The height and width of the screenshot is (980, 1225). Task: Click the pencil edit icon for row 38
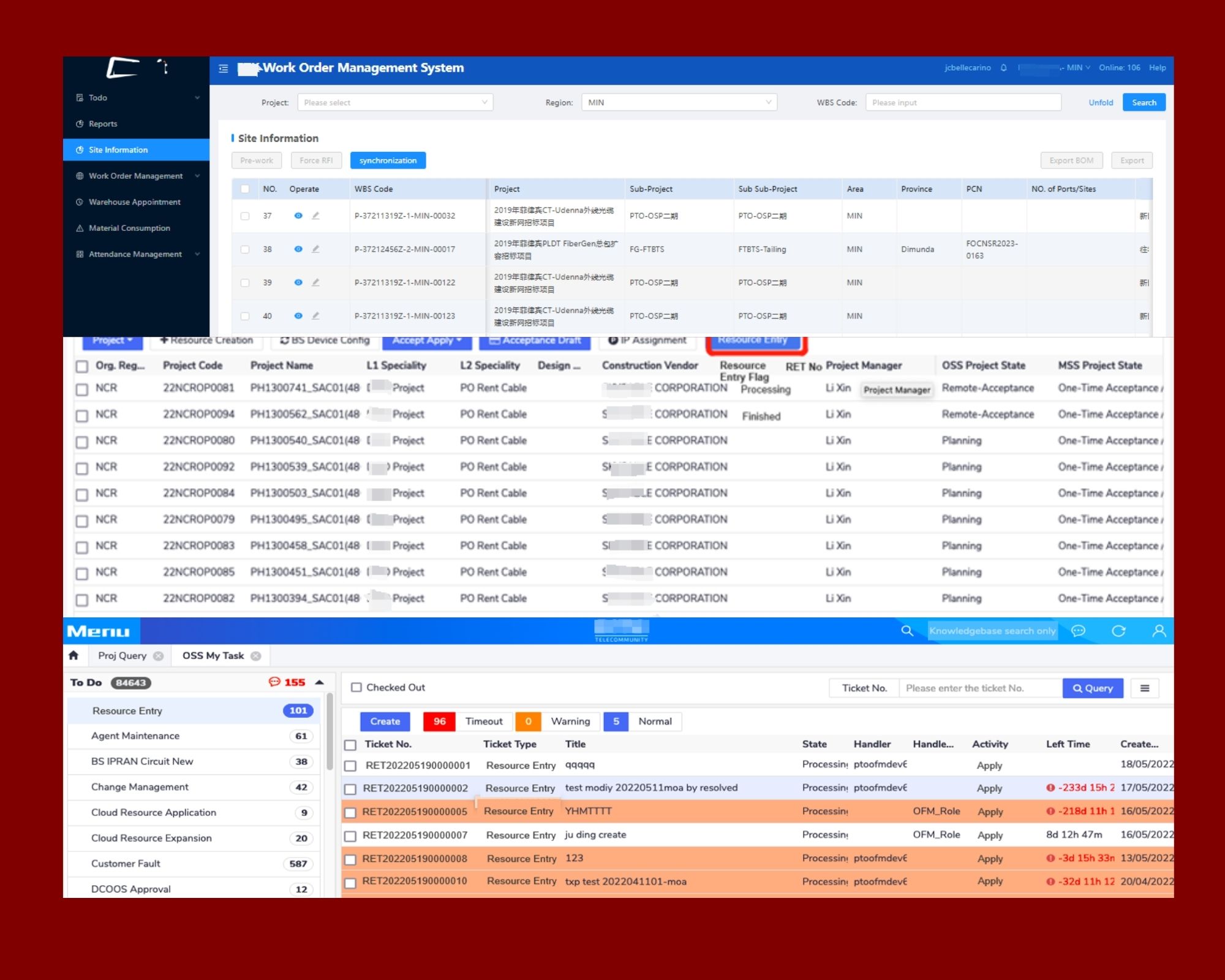(315, 249)
